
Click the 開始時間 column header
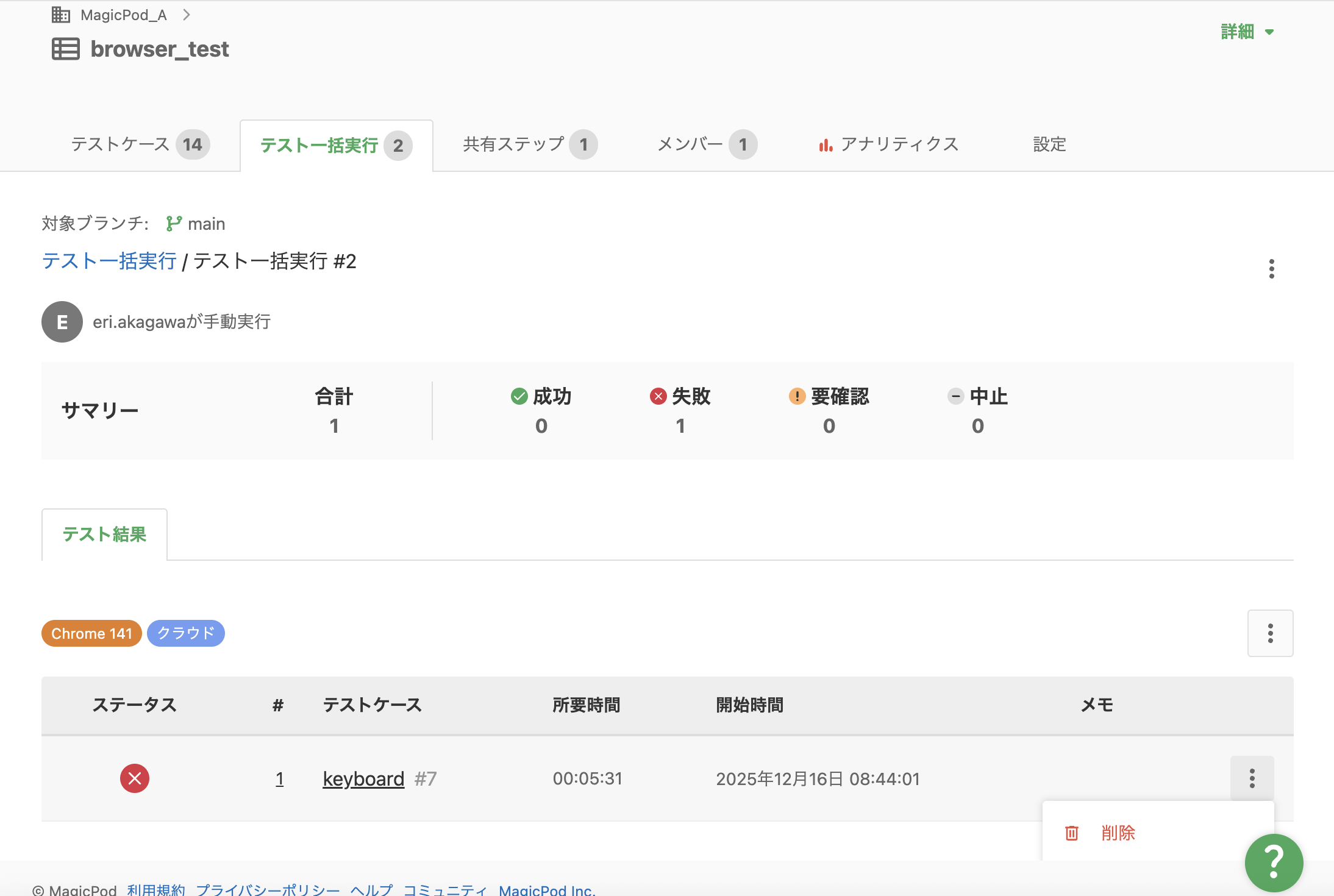click(749, 705)
